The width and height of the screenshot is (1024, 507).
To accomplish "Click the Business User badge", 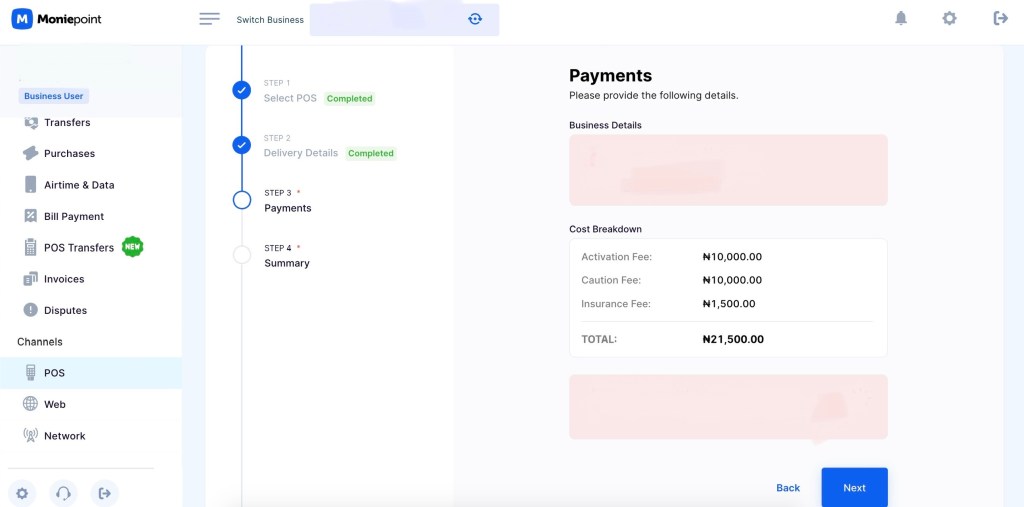I will tap(54, 96).
